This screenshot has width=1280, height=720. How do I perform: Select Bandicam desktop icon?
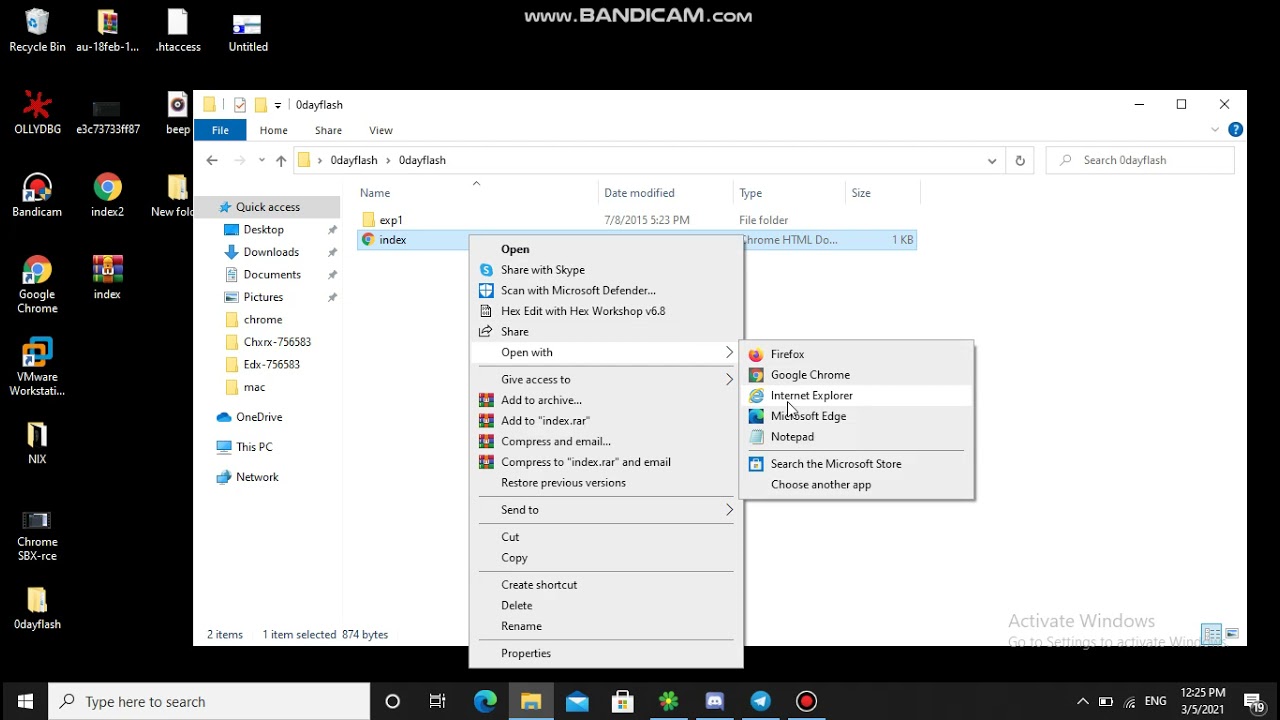pyautogui.click(x=37, y=195)
